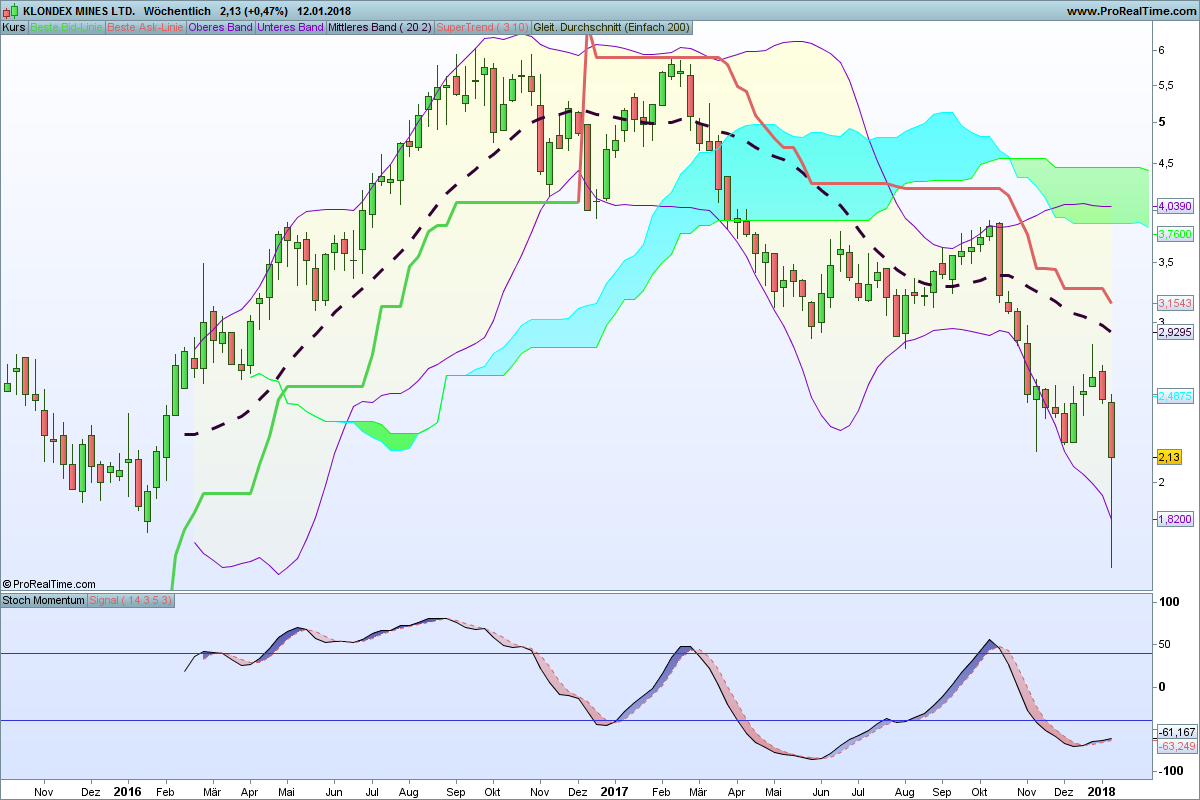Click the 1,8200 lower band price tag
This screenshot has height=800, width=1200.
point(1175,519)
